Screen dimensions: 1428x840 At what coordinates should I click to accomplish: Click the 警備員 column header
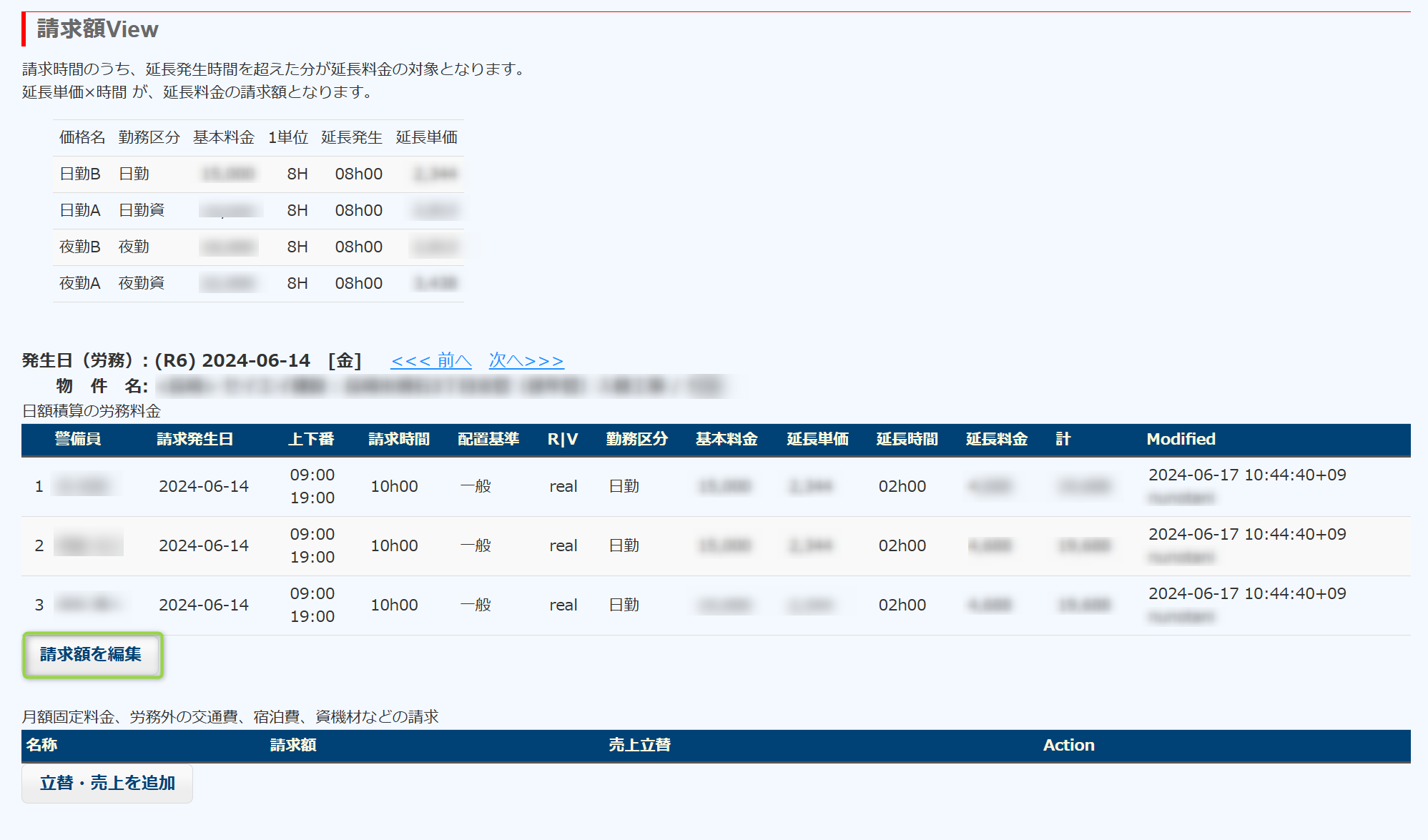[x=77, y=439]
